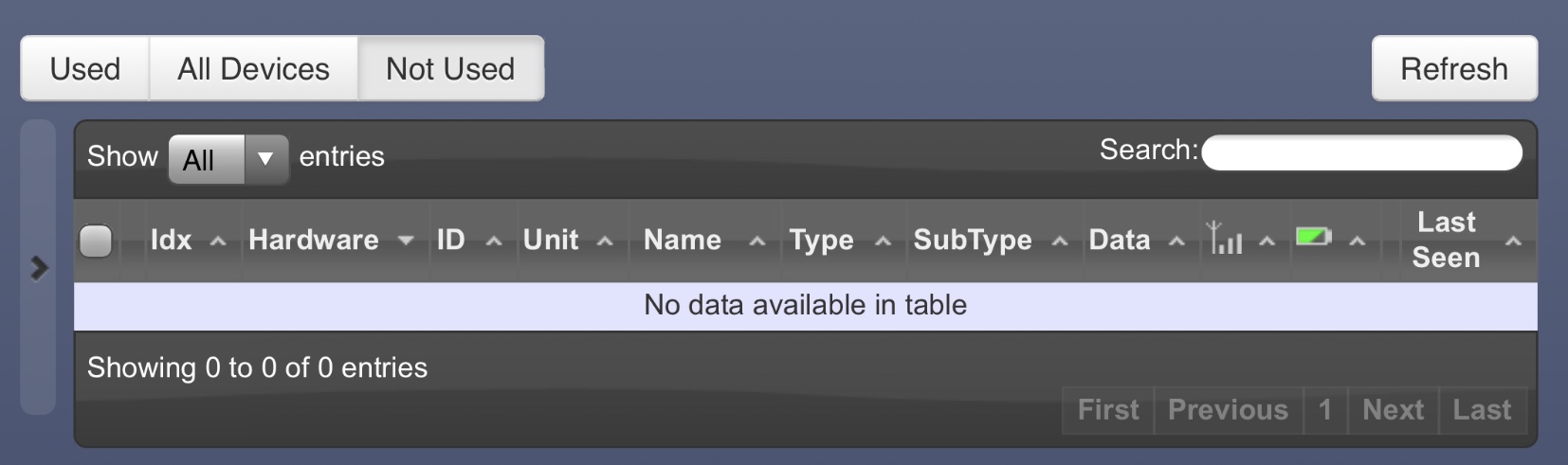The image size is (1568, 465).
Task: Switch to the Used tab
Action: coord(85,69)
